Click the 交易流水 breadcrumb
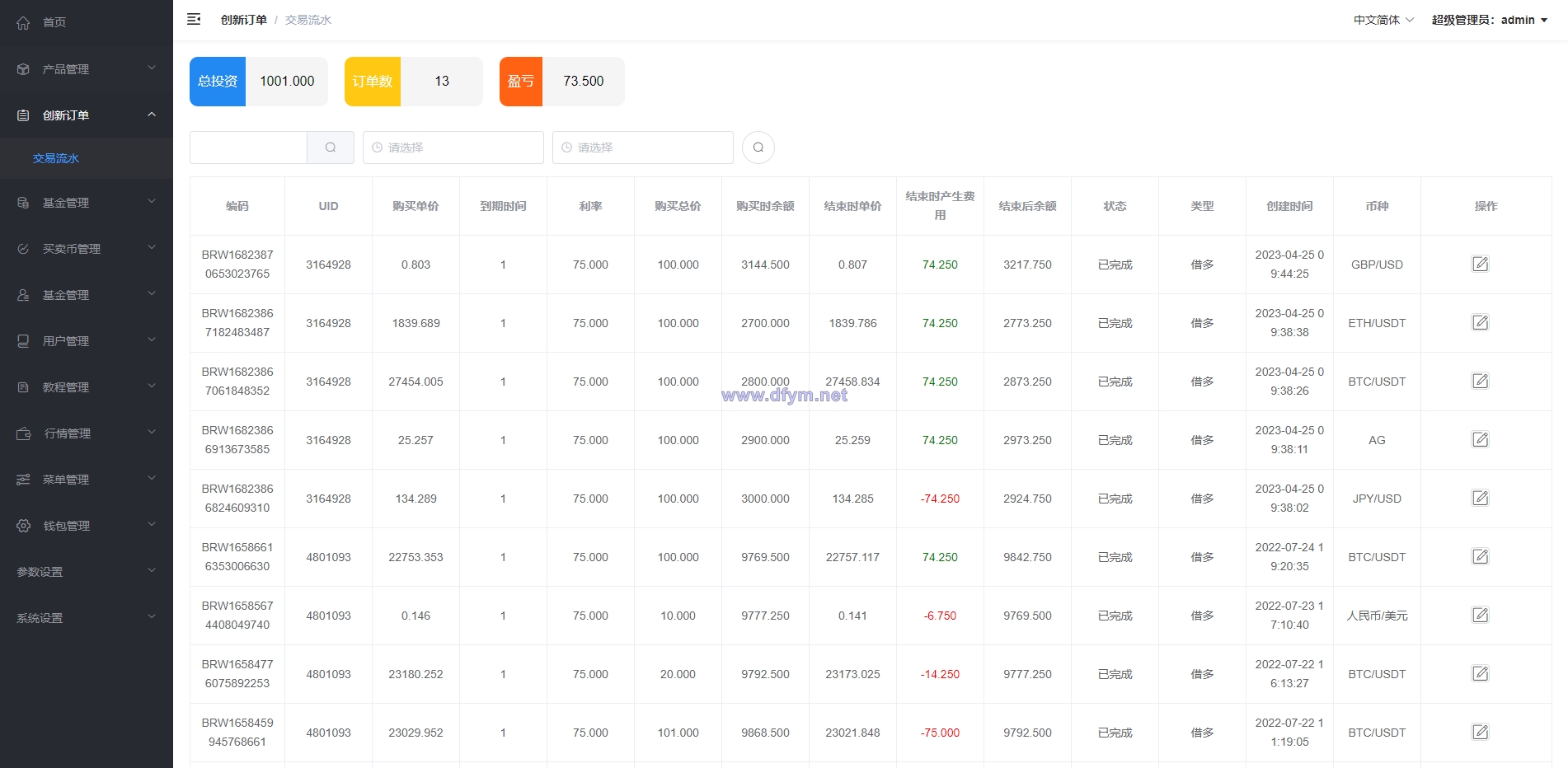The image size is (1568, 768). pyautogui.click(x=308, y=20)
